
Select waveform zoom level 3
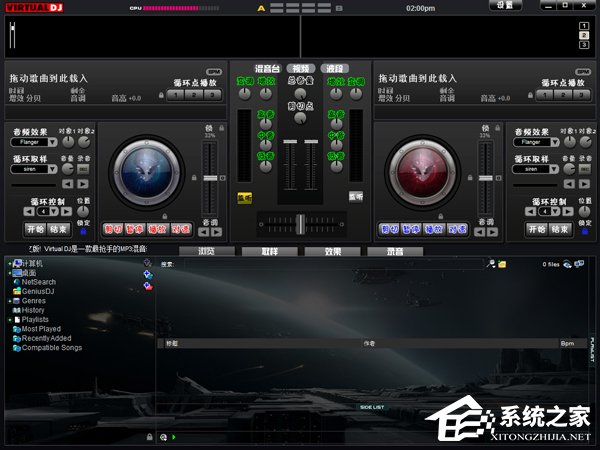pyautogui.click(x=584, y=45)
